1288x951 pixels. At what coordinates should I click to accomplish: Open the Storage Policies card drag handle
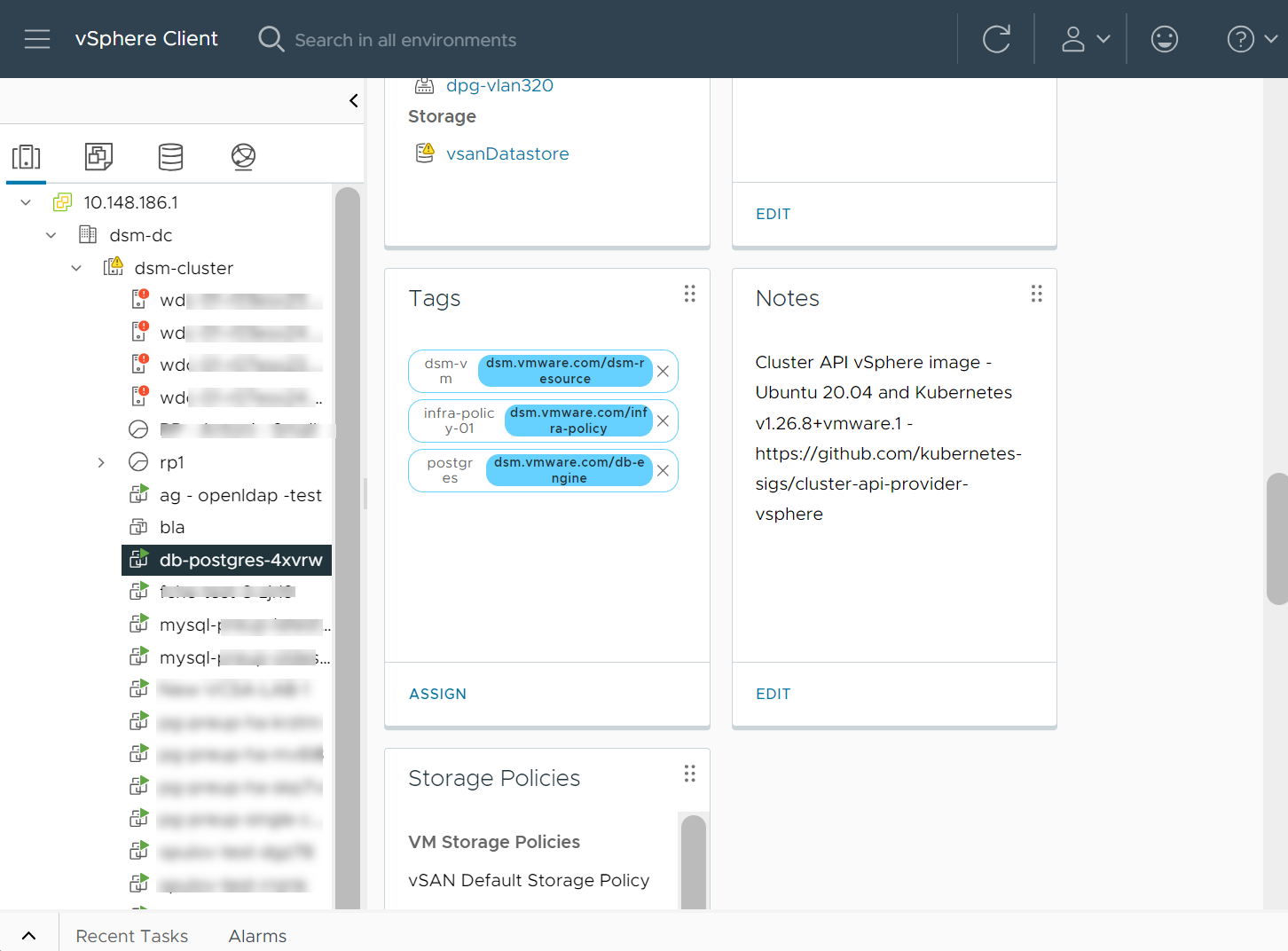tap(689, 774)
